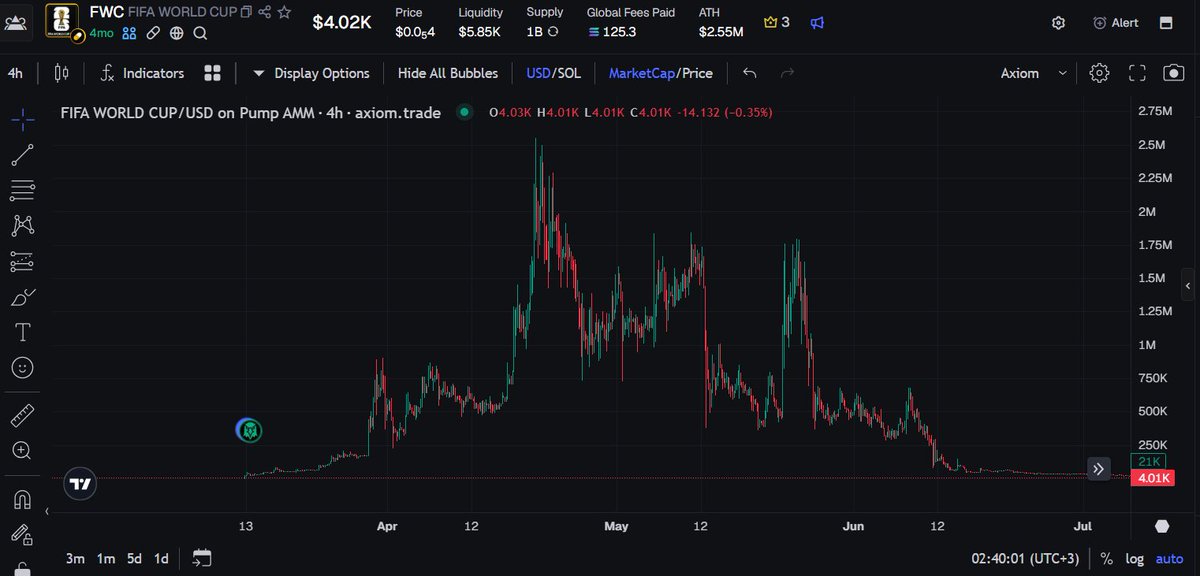
Task: Select the brush drawing tool
Action: 22,297
